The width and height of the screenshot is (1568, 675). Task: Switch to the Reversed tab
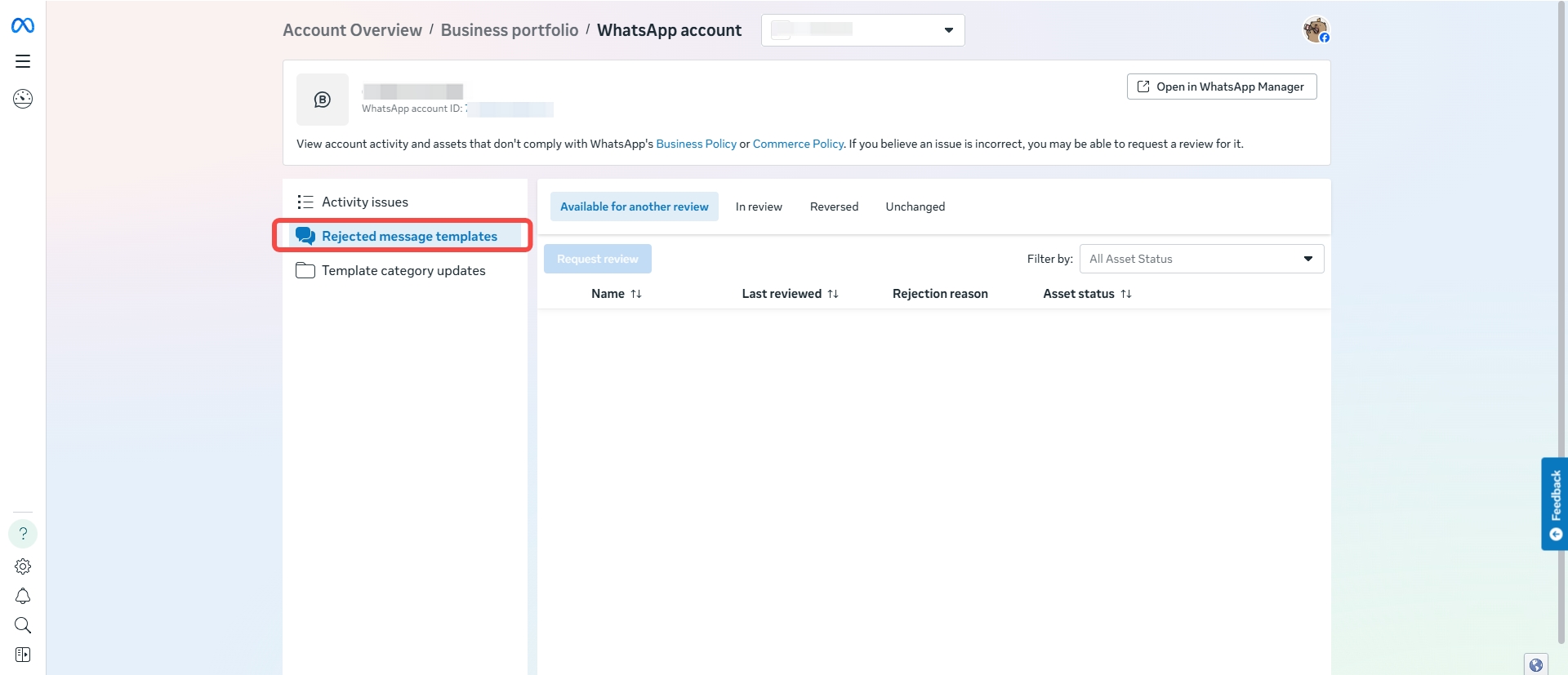834,206
